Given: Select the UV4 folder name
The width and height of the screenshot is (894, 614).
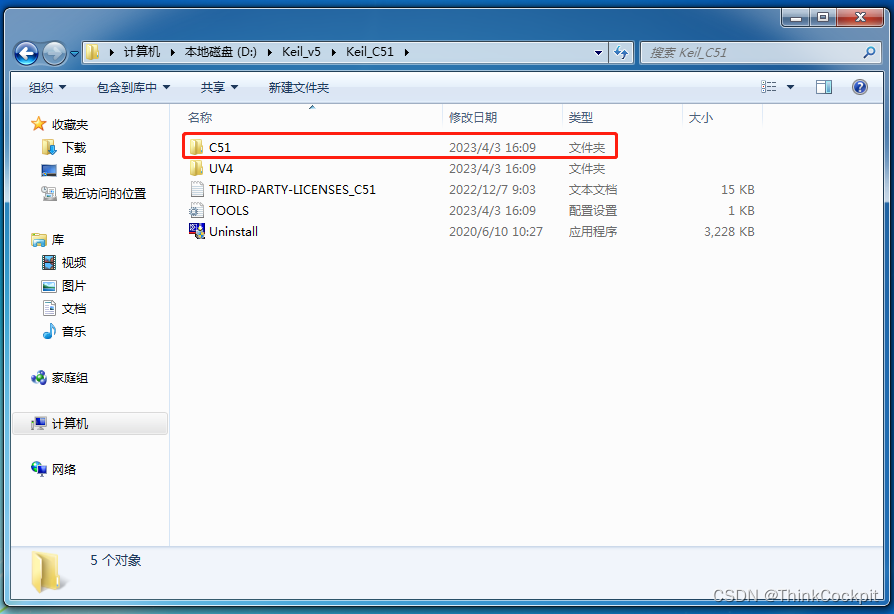Looking at the screenshot, I should tap(221, 169).
